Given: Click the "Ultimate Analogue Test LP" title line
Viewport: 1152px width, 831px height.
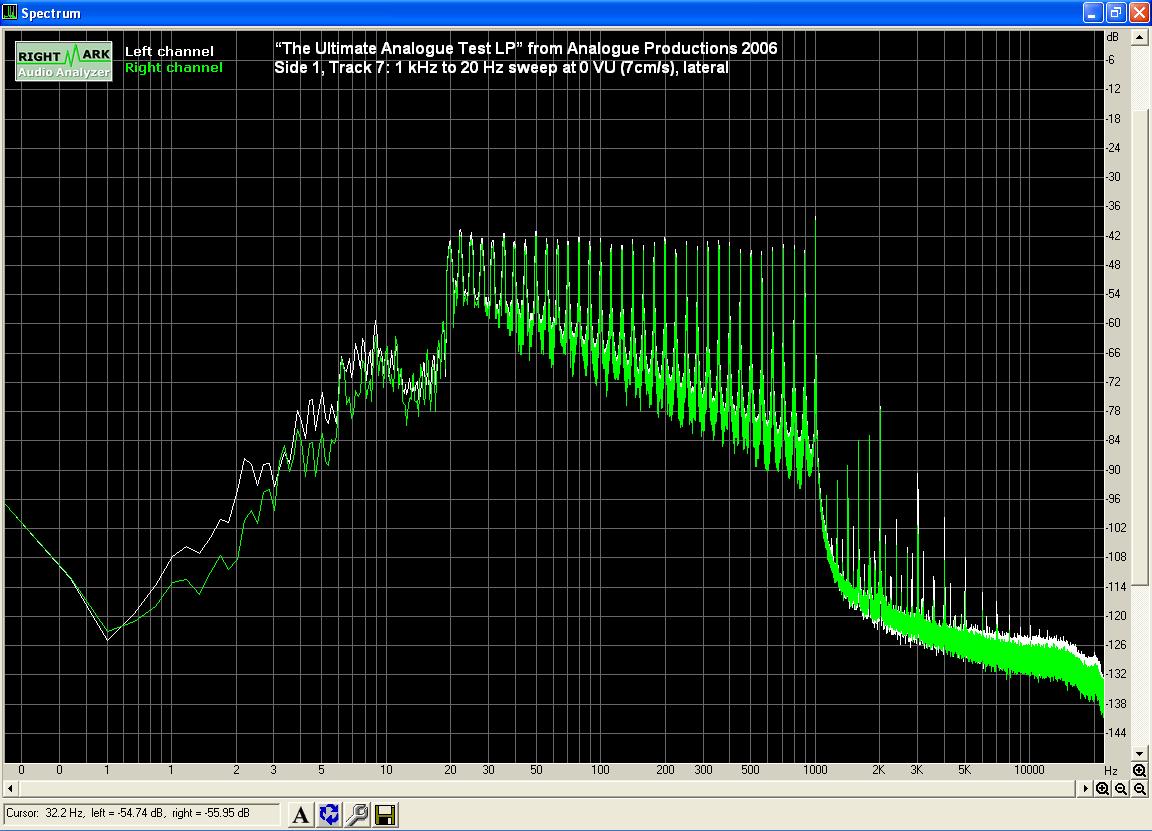Looking at the screenshot, I should click(x=526, y=48).
